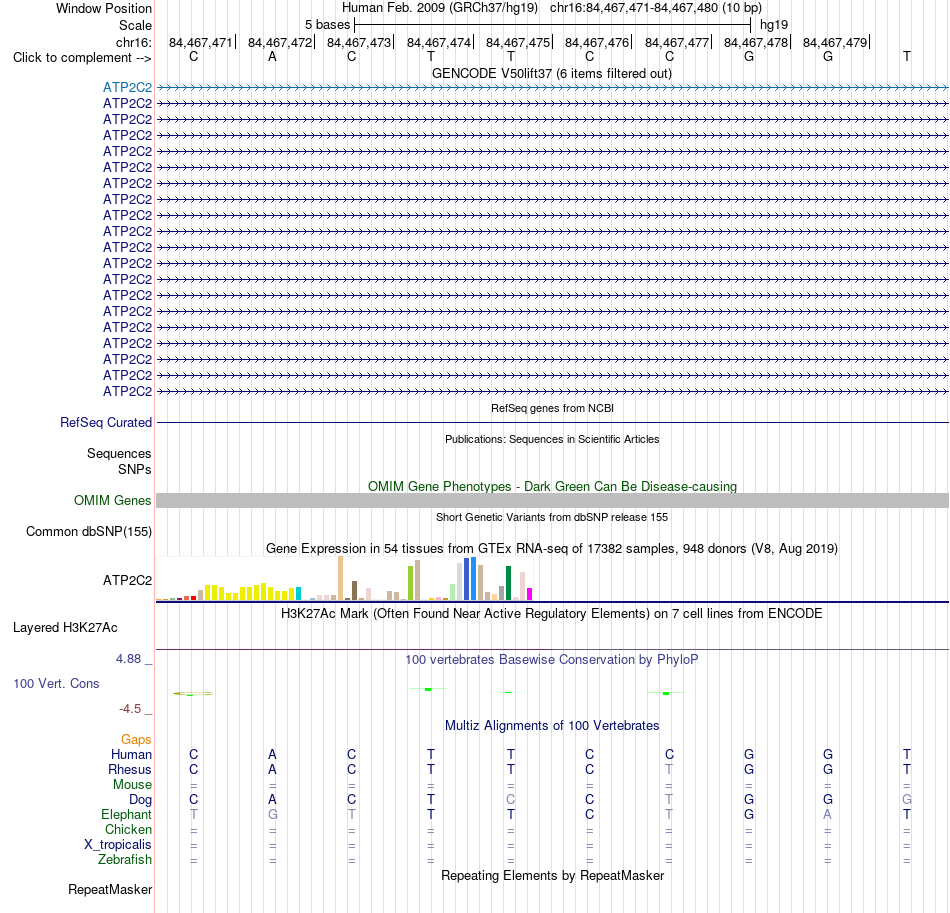
Task: Click the Rhesus species row label
Action: click(x=130, y=769)
